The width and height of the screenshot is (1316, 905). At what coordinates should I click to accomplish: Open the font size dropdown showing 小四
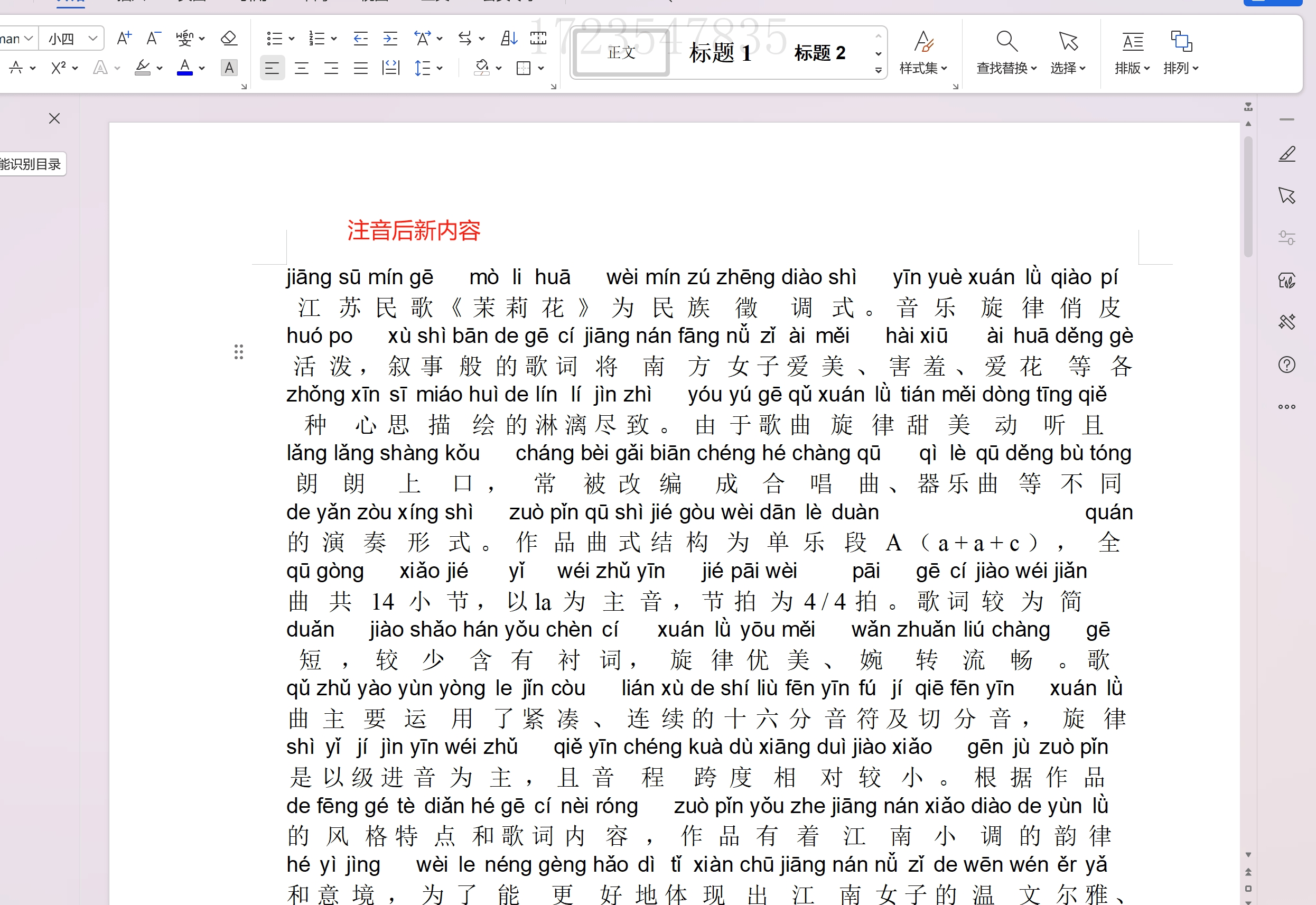[x=70, y=39]
